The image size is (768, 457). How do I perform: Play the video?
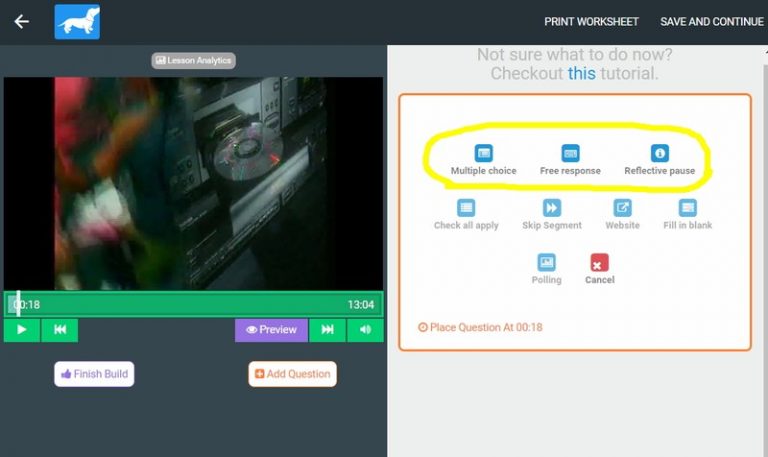22,330
